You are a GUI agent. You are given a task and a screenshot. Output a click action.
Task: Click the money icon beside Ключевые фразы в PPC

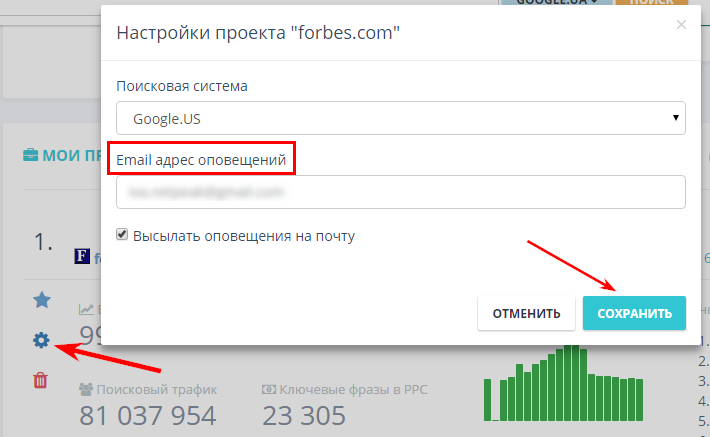point(269,389)
